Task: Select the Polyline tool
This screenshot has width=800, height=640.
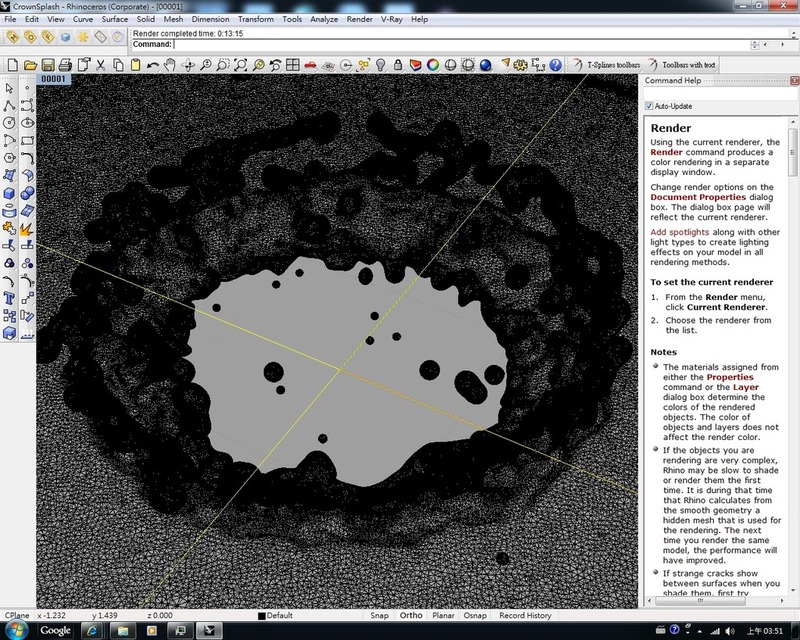Action: (x=9, y=106)
